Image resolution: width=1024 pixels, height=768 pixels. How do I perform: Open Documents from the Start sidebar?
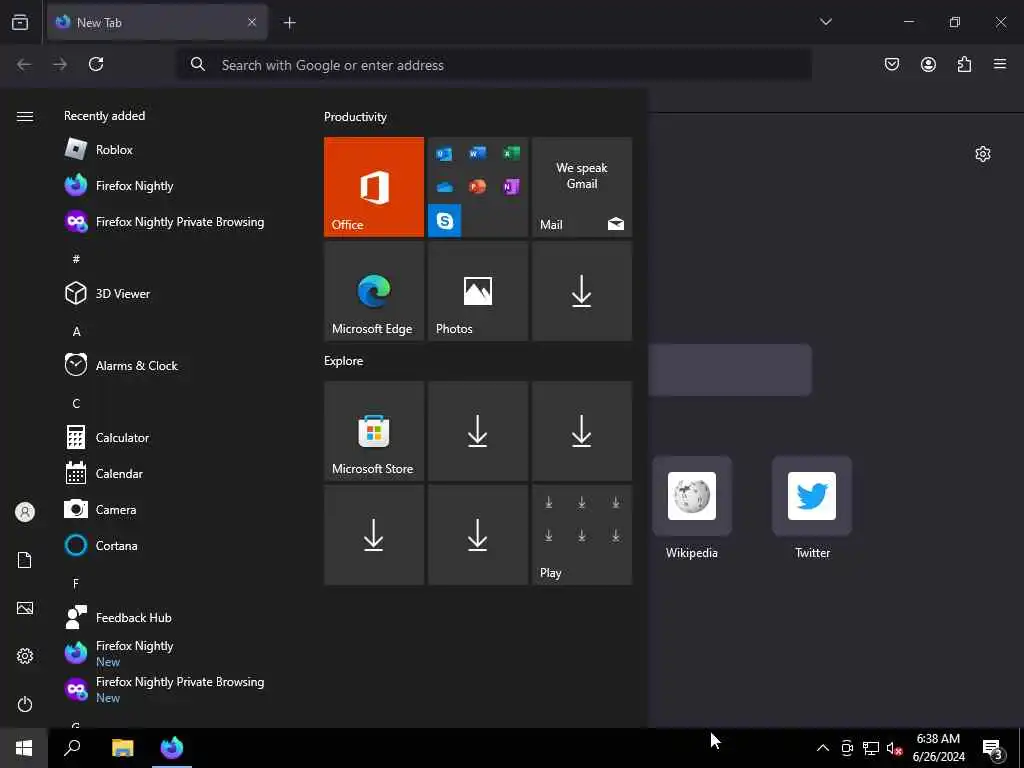pos(25,560)
